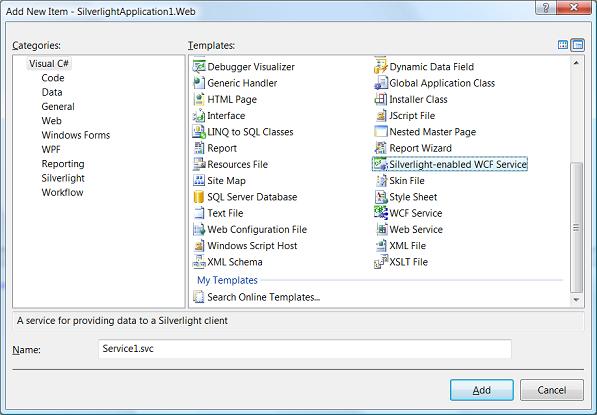The height and width of the screenshot is (415, 597).
Task: Choose the SQL Server Database template icon
Action: pos(199,197)
